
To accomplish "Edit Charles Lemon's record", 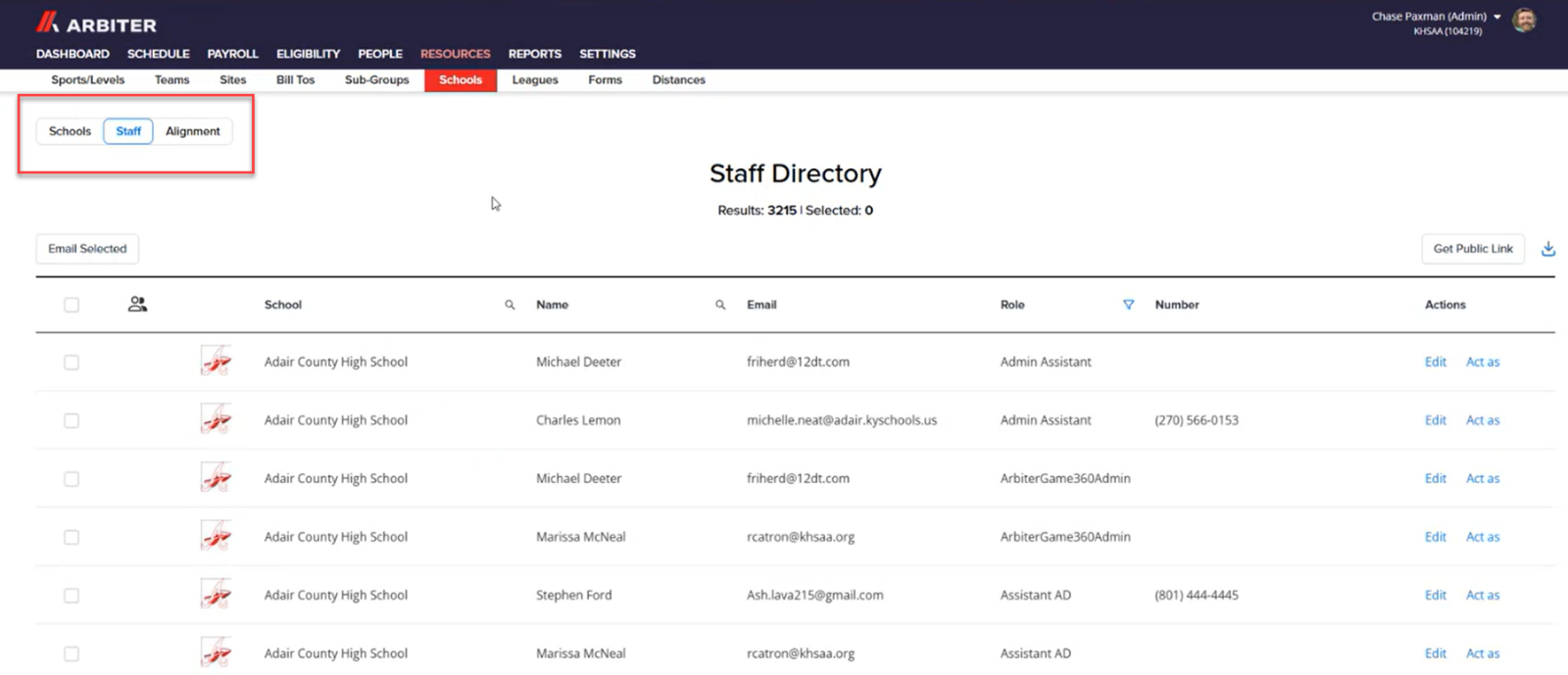I will point(1436,420).
